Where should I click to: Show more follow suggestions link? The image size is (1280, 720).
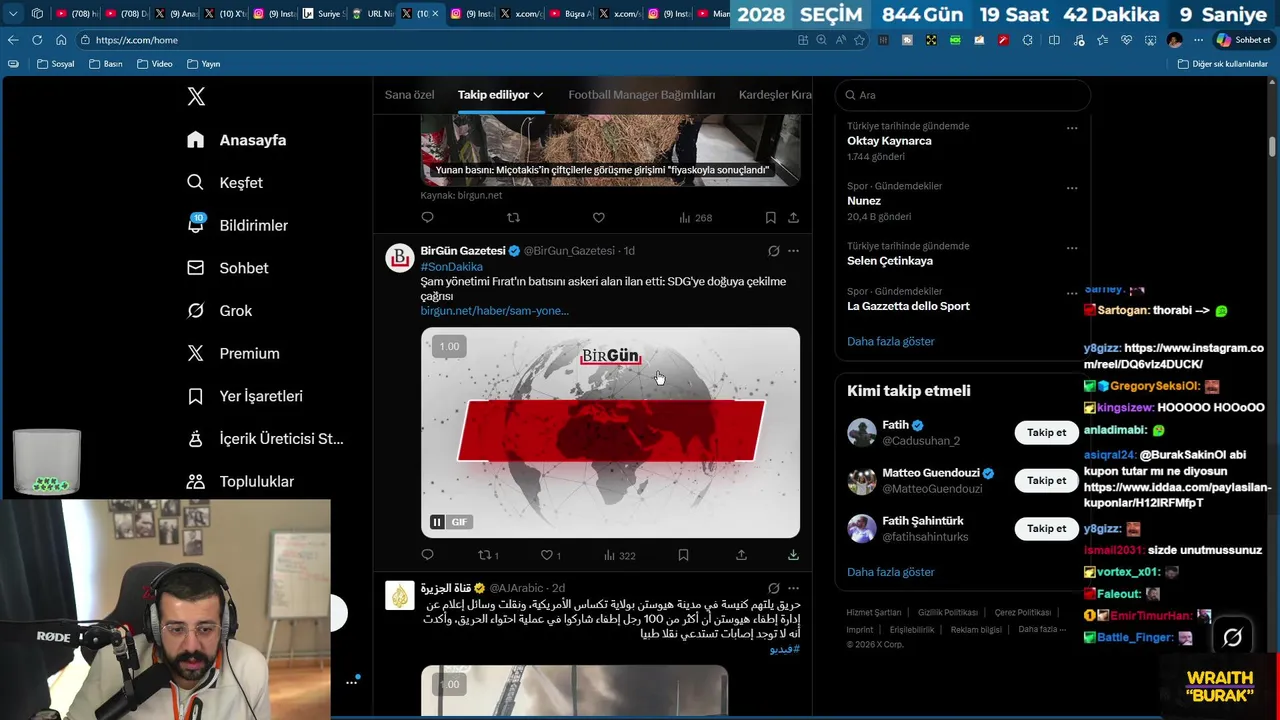pyautogui.click(x=890, y=572)
